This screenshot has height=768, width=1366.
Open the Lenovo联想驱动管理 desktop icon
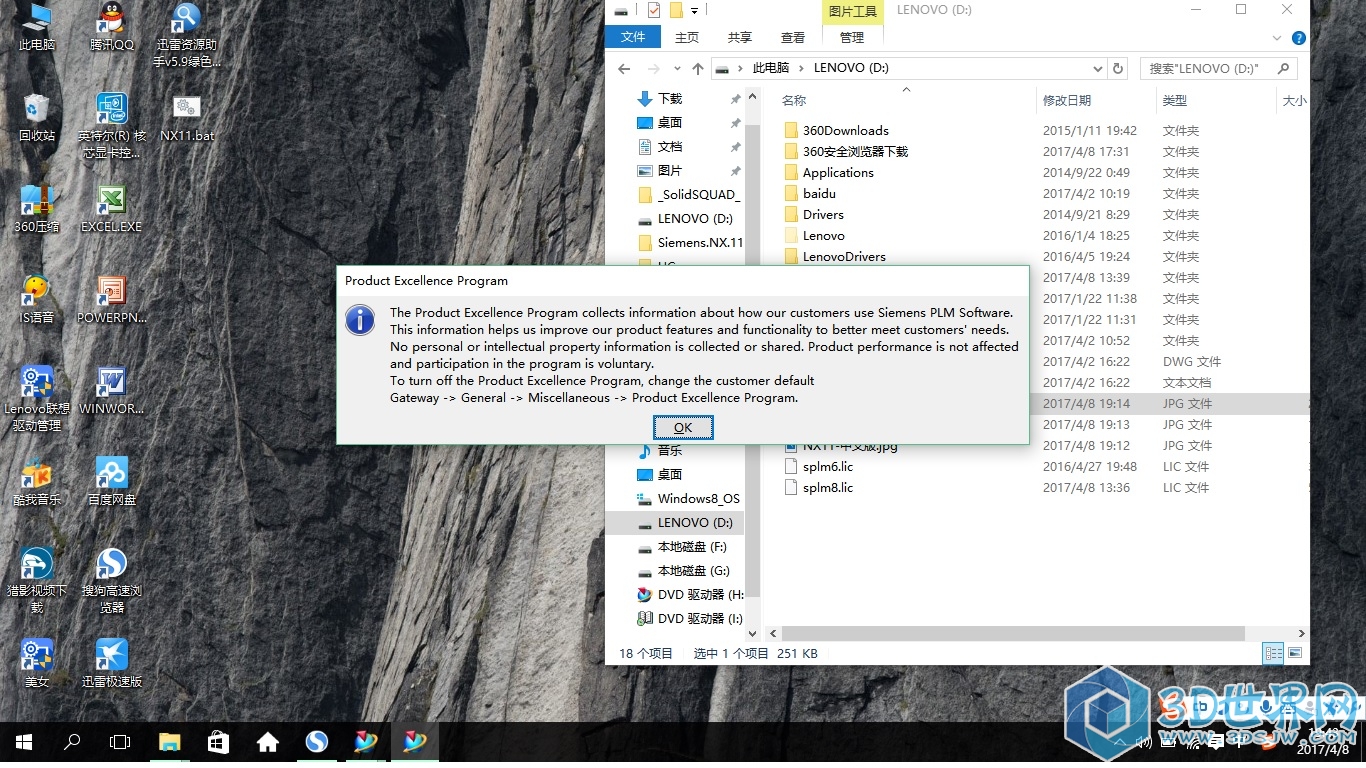click(x=37, y=399)
